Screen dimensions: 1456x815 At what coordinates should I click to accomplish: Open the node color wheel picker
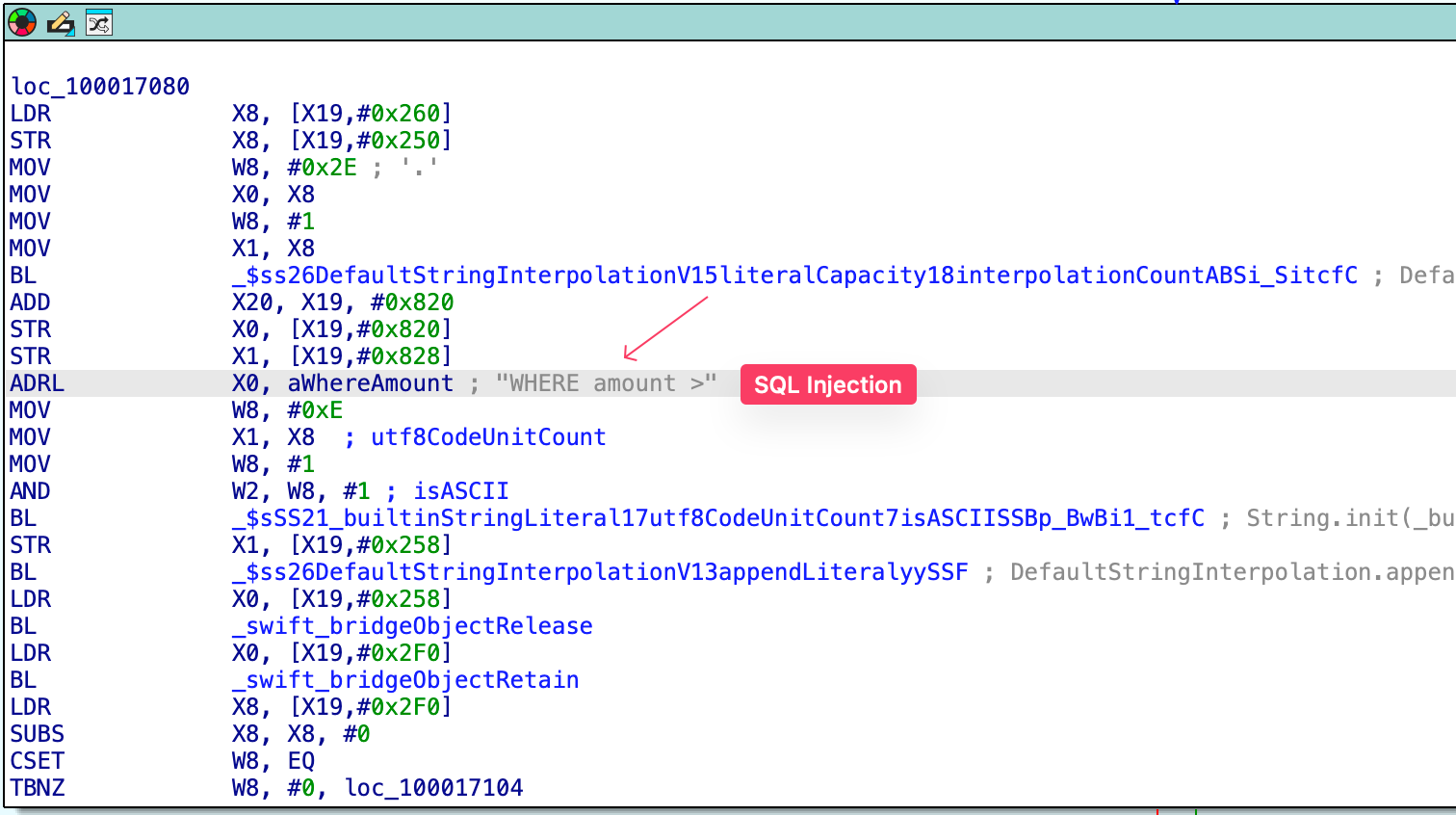click(x=22, y=22)
